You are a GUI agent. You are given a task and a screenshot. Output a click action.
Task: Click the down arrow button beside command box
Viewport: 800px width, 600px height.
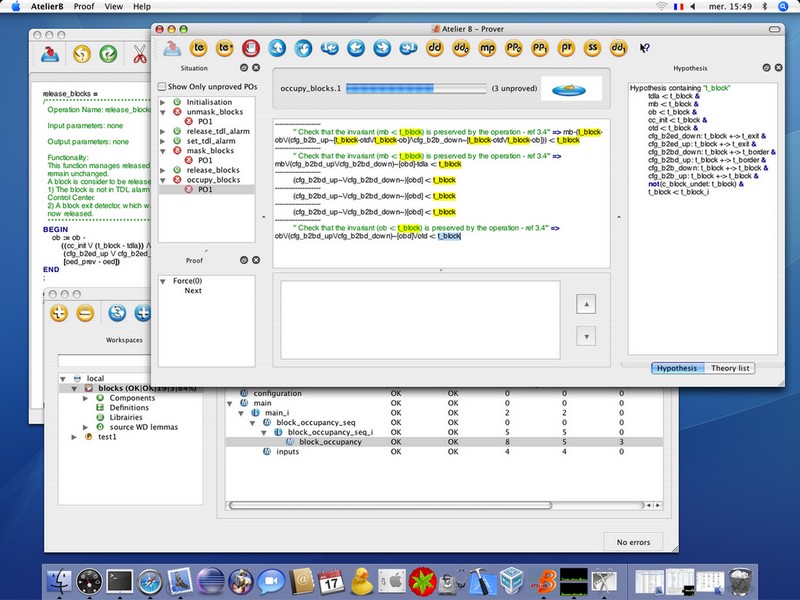(586, 337)
